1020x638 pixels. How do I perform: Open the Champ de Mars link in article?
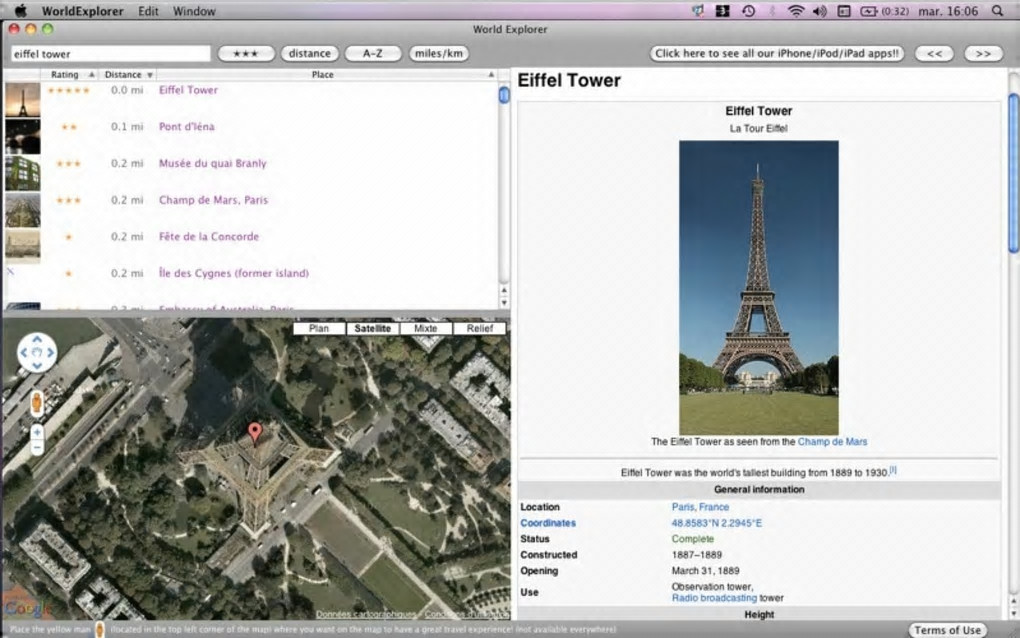(832, 441)
